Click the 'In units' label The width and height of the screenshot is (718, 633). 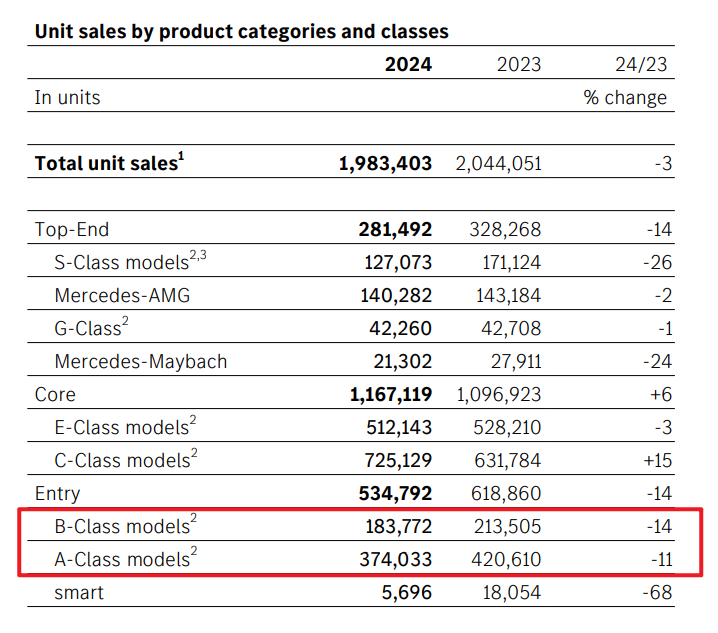68,97
